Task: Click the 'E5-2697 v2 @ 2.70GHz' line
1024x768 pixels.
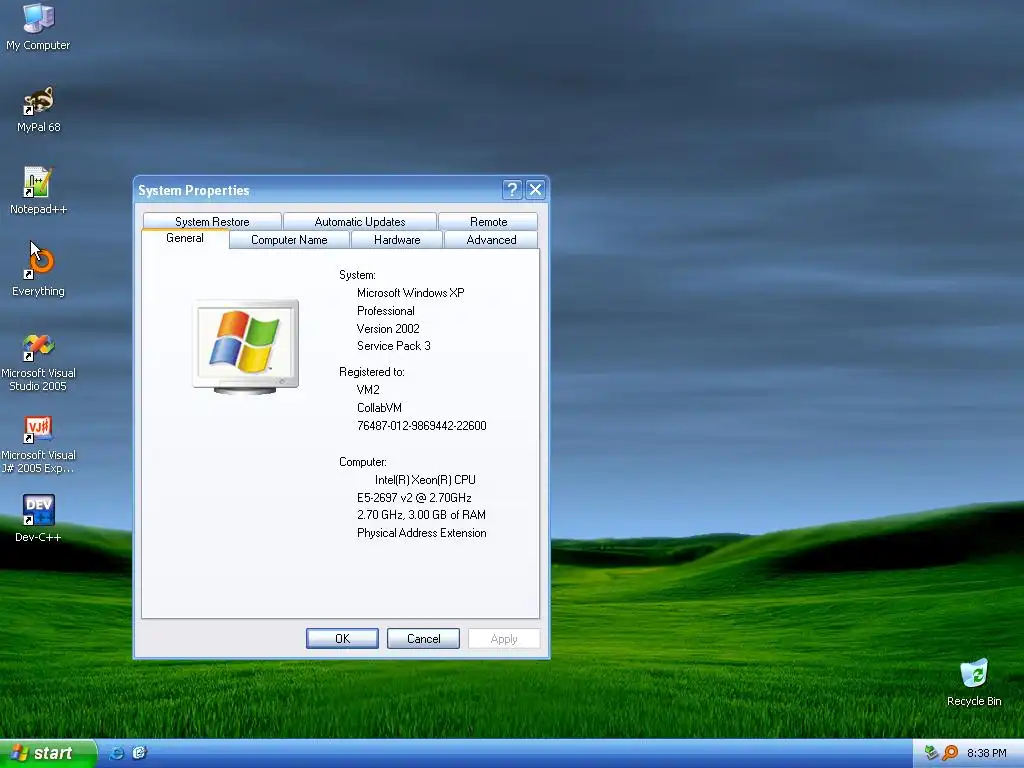Action: [414, 498]
